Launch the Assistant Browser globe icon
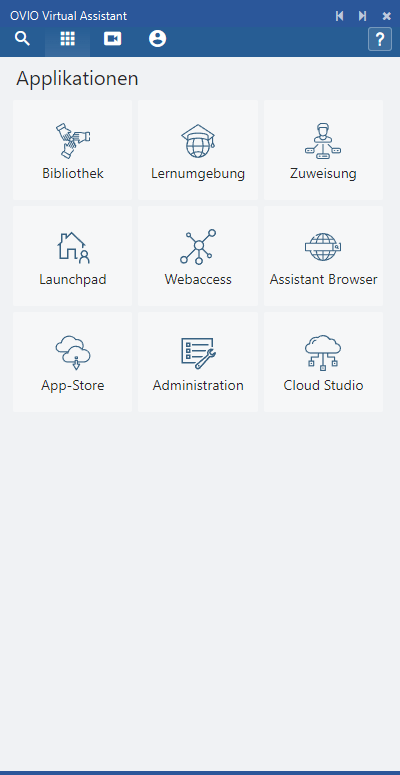Viewport: 400px width, 775px height. (x=323, y=247)
